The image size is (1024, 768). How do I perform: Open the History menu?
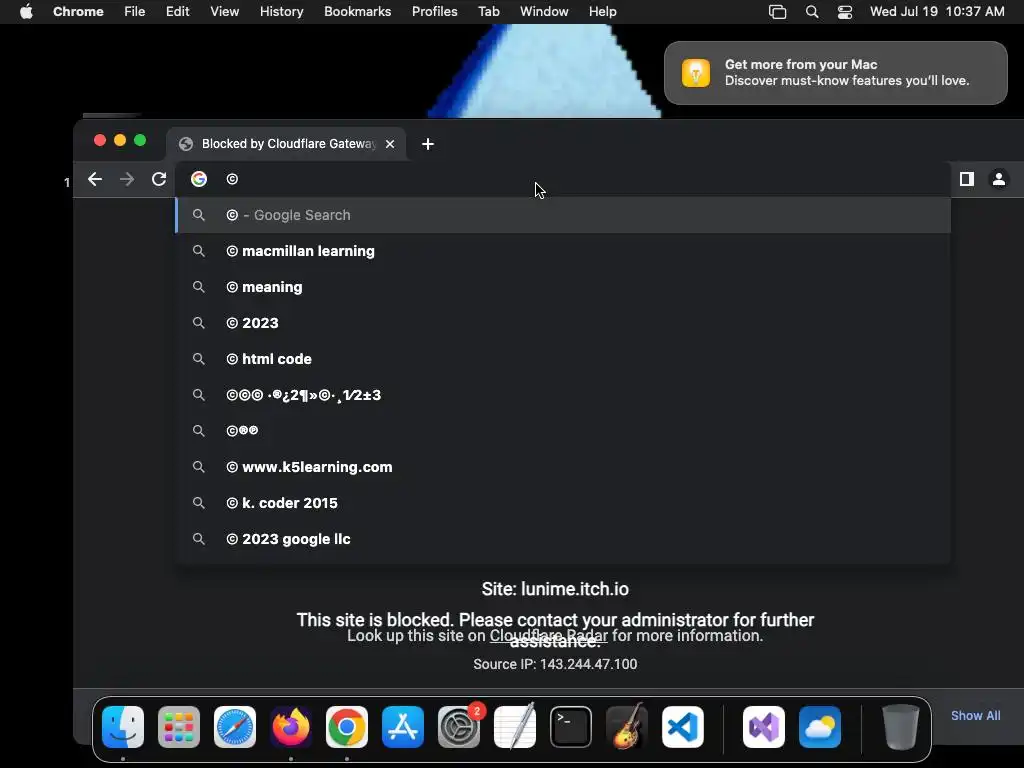[281, 12]
